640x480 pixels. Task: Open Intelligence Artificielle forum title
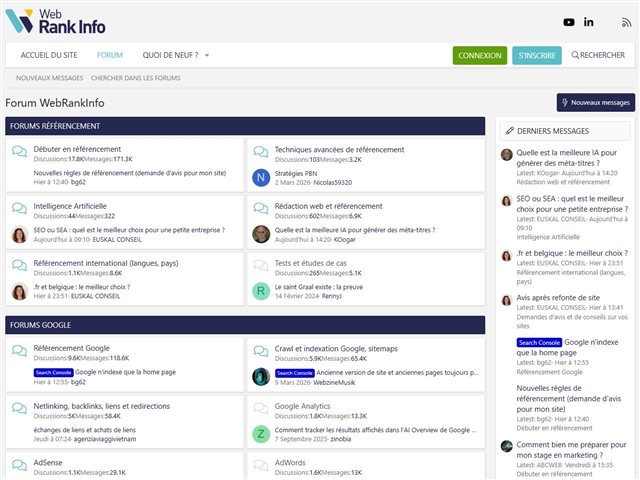[x=70, y=206]
